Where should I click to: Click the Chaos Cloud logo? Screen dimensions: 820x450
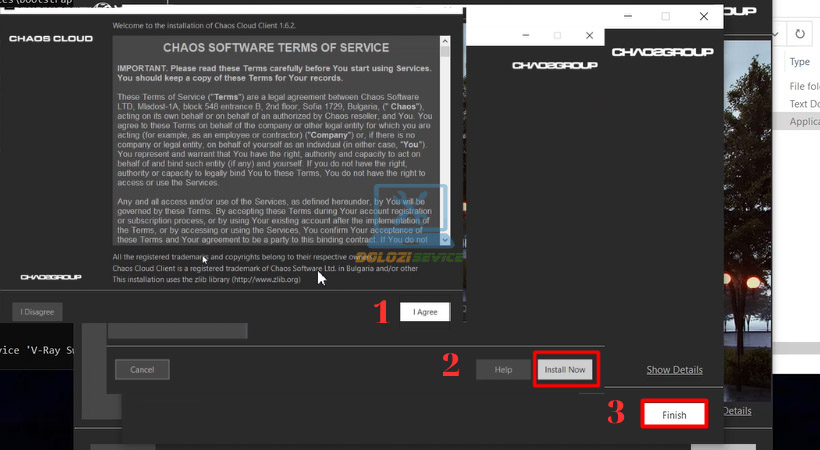[50, 38]
